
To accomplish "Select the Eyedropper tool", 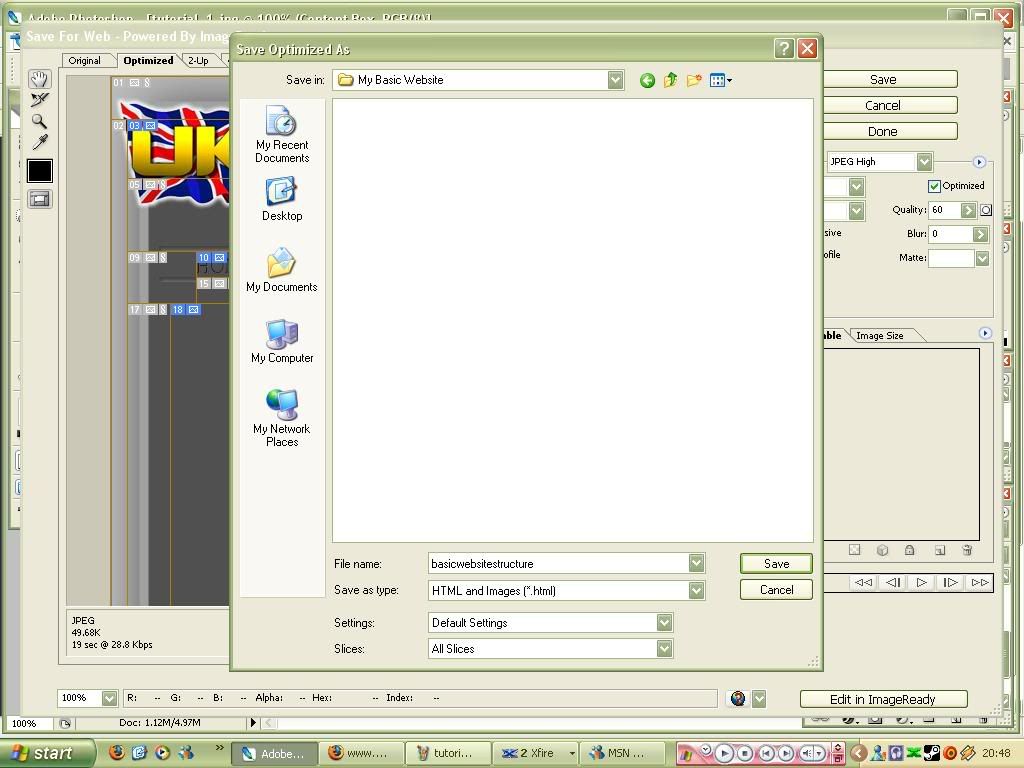I will click(39, 142).
